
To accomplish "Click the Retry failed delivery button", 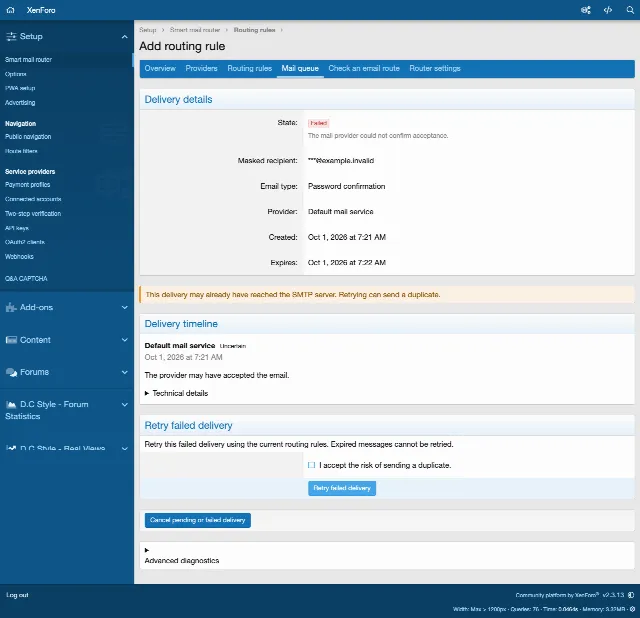I will (342, 488).
